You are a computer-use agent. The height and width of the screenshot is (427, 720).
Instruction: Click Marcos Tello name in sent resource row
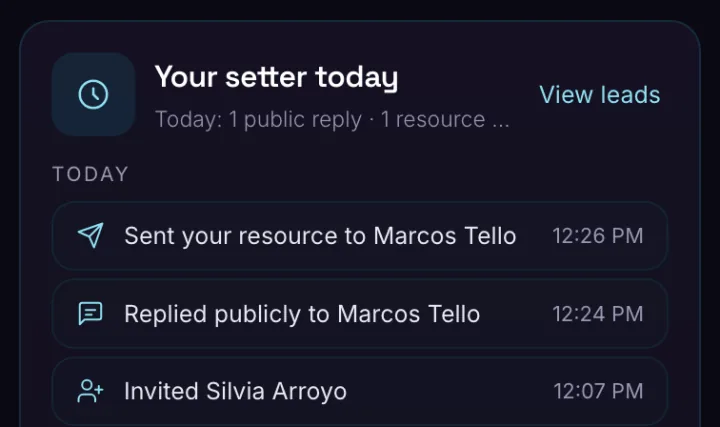click(x=444, y=236)
